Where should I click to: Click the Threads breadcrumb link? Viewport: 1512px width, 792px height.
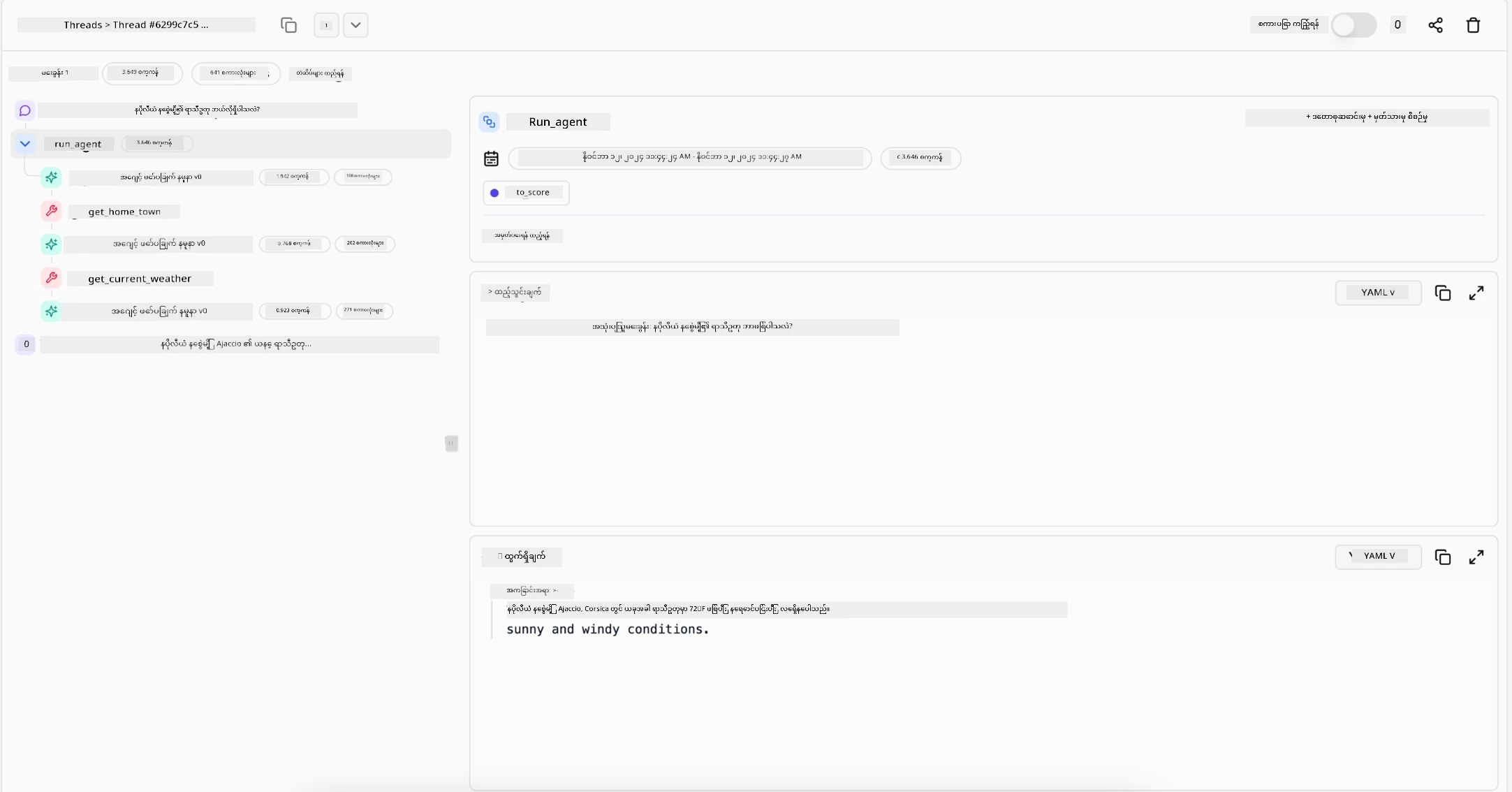[82, 25]
